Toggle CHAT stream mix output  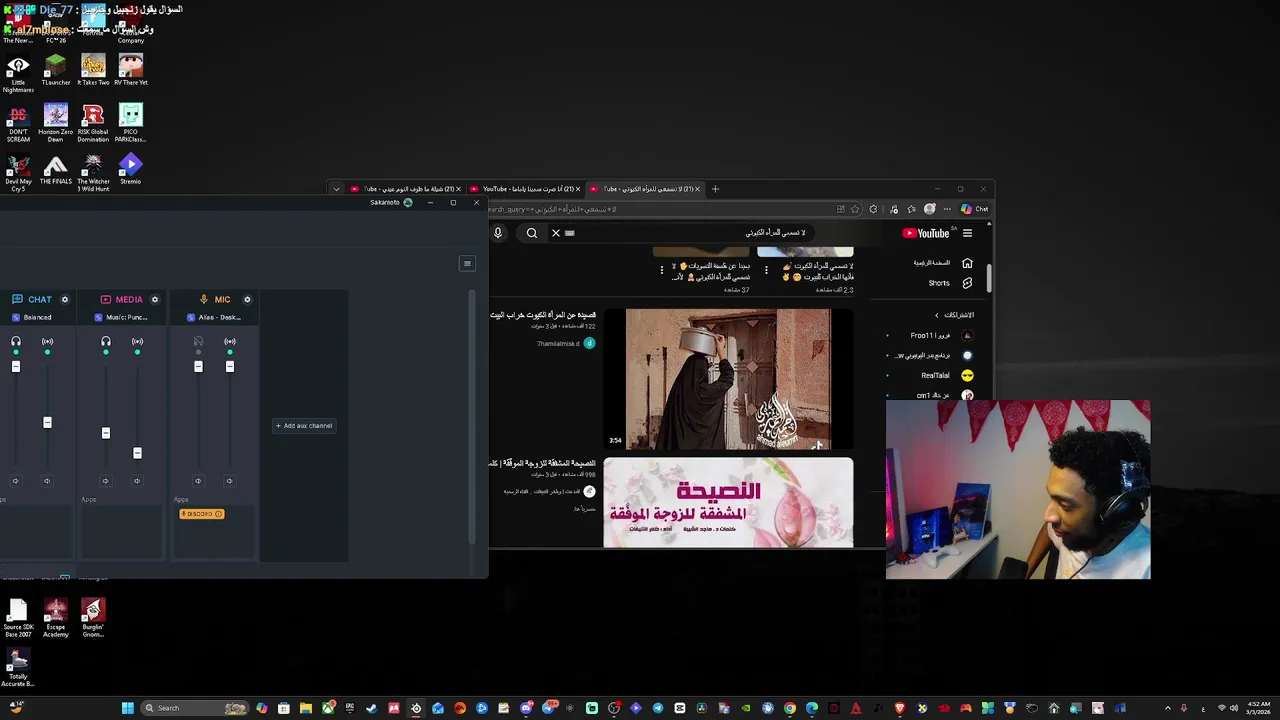point(47,342)
